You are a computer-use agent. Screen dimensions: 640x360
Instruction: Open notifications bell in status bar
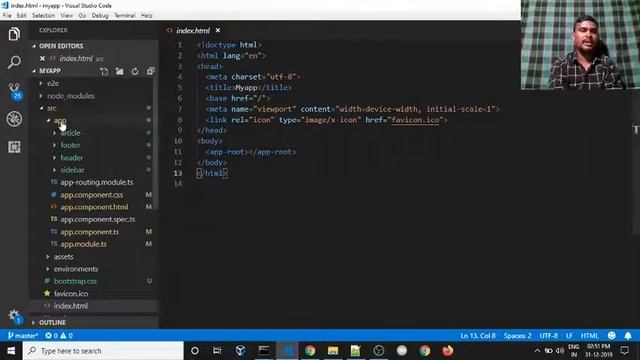click(x=628, y=336)
